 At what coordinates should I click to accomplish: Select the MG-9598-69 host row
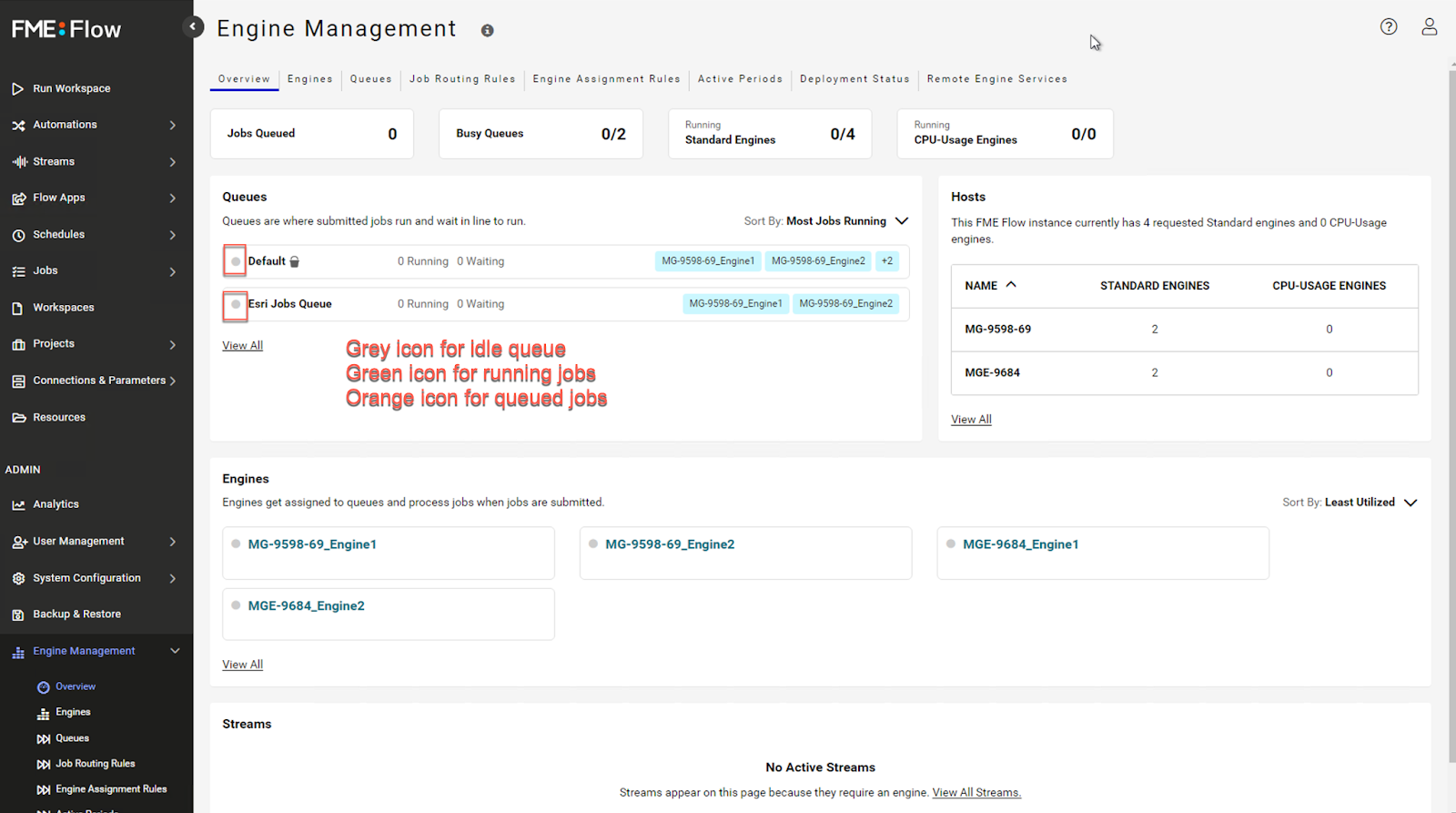tap(1185, 330)
